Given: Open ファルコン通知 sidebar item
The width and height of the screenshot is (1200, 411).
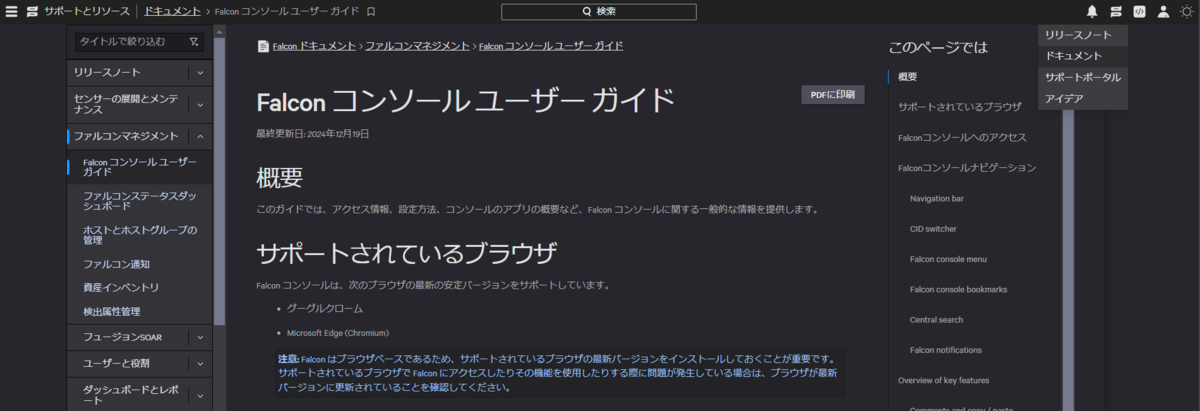Looking at the screenshot, I should tap(116, 264).
